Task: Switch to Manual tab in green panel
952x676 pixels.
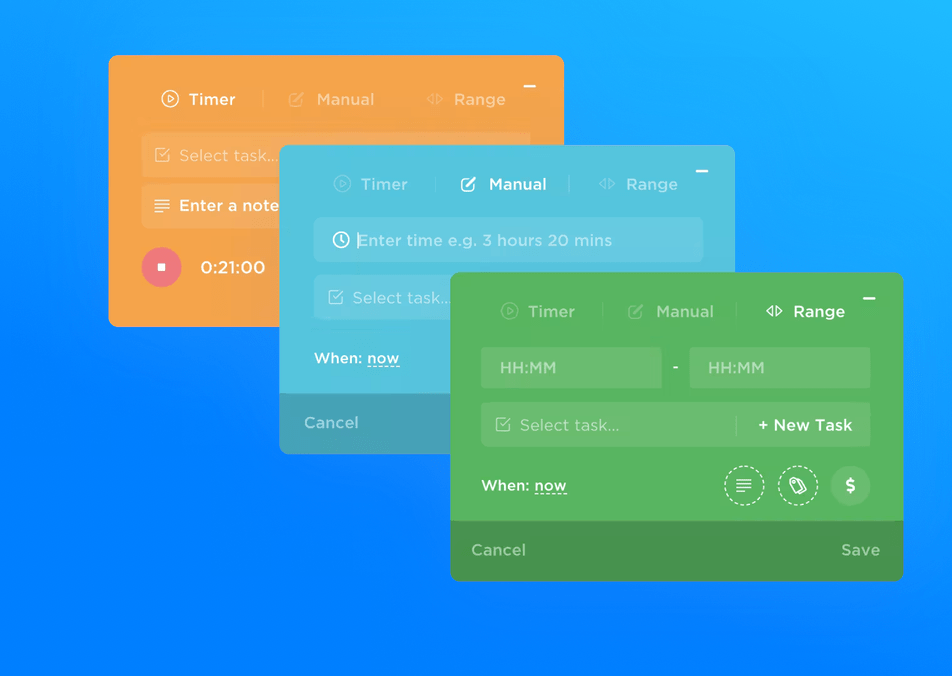Action: (670, 312)
